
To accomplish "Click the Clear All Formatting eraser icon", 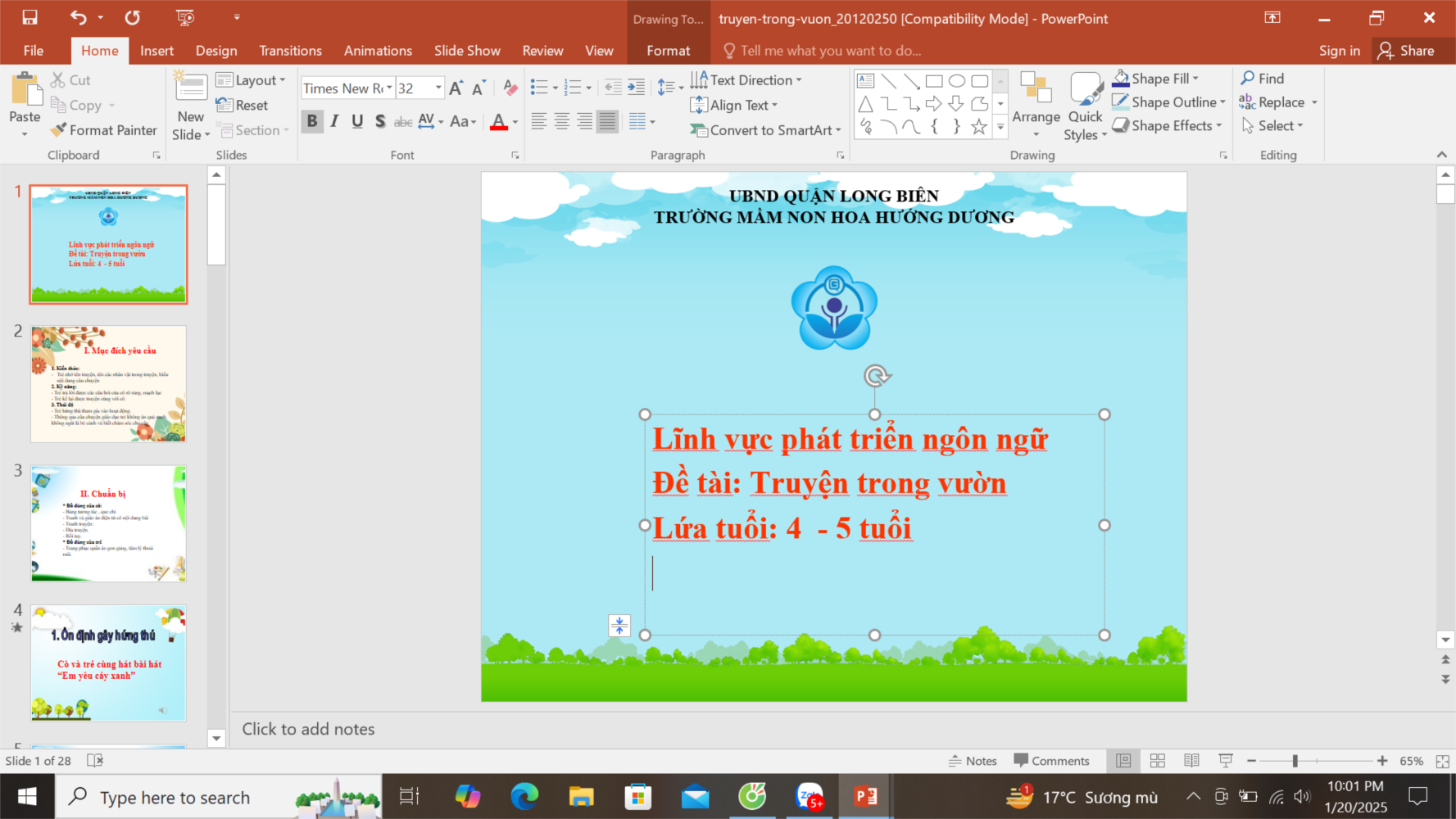I will click(x=510, y=88).
